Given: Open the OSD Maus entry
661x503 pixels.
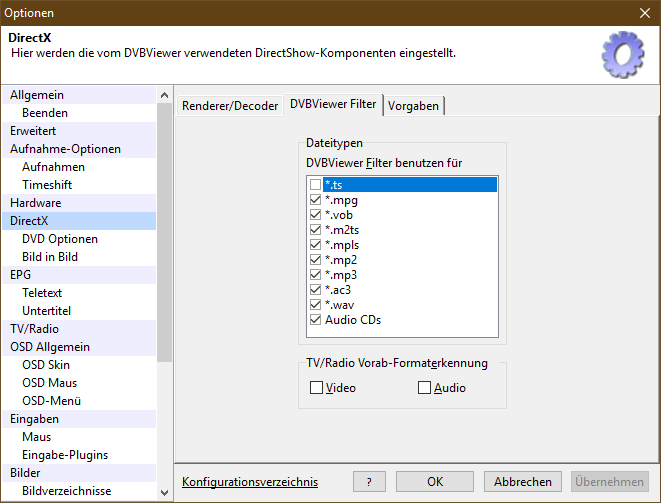Looking at the screenshot, I should (79, 383).
